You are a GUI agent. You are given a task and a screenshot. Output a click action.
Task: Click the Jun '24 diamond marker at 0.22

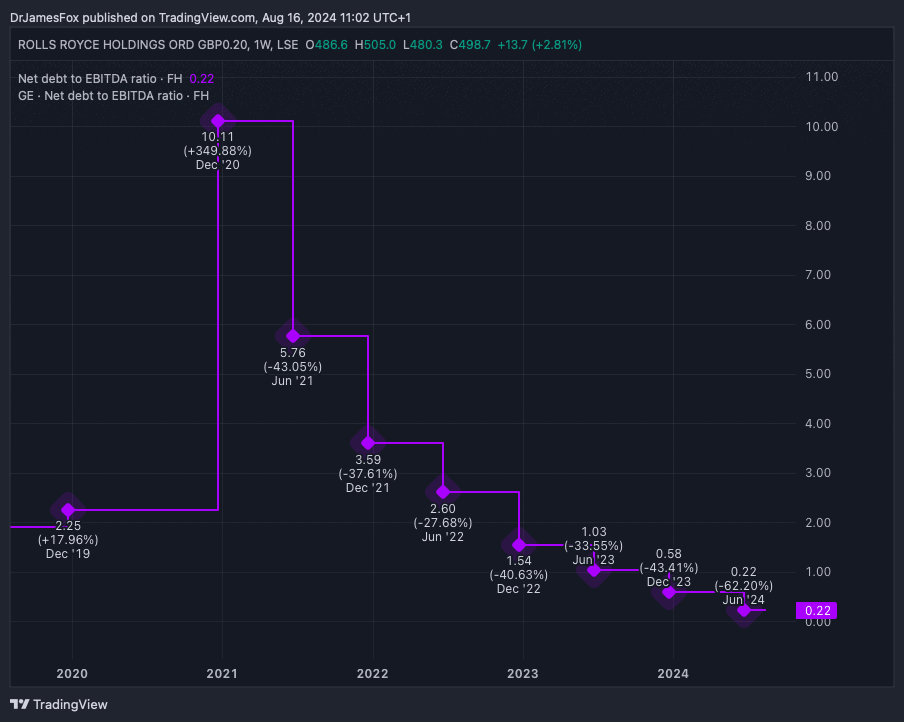point(744,610)
